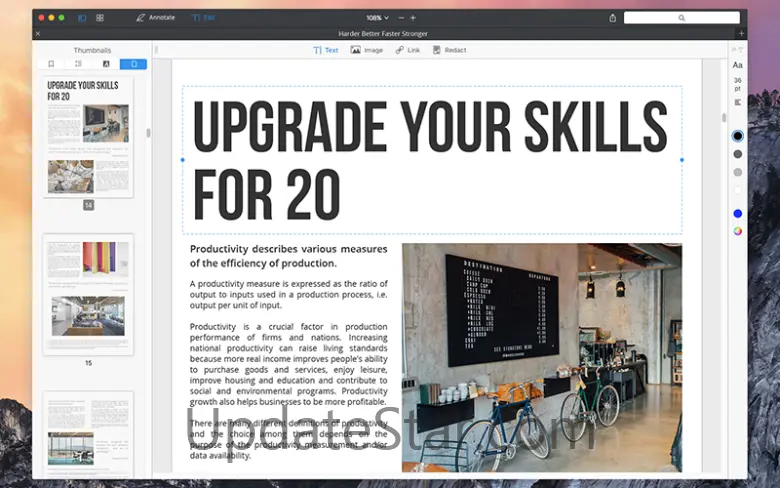Show the Outline sidebar tab
Screen dimensions: 780x488
[78, 64]
